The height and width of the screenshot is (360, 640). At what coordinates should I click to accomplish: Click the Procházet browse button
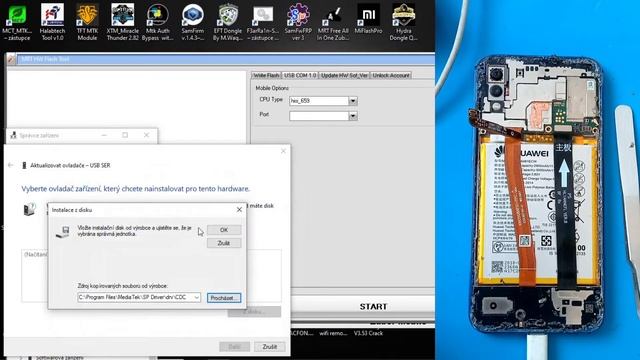click(x=224, y=298)
